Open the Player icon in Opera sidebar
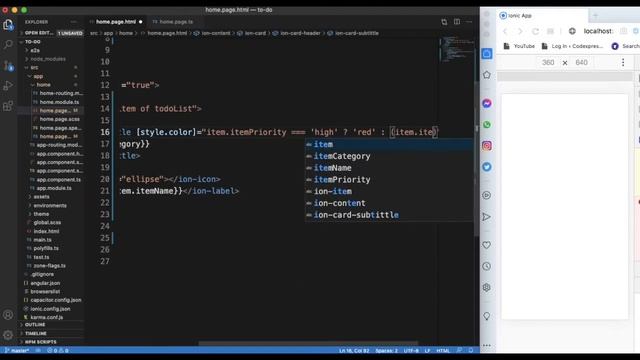Image resolution: width=640 pixels, height=360 pixels. click(487, 195)
